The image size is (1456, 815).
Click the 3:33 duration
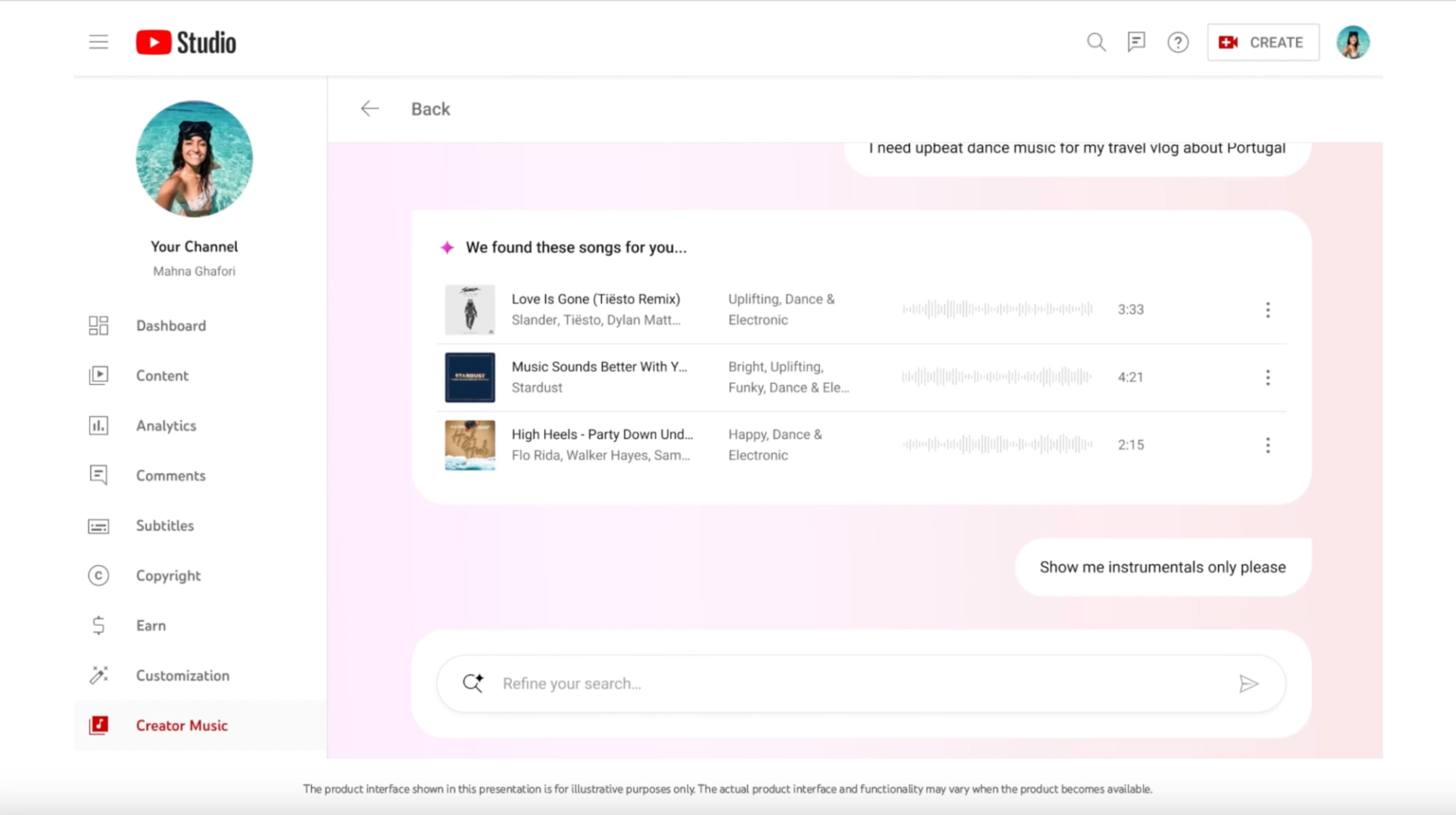coord(1131,310)
